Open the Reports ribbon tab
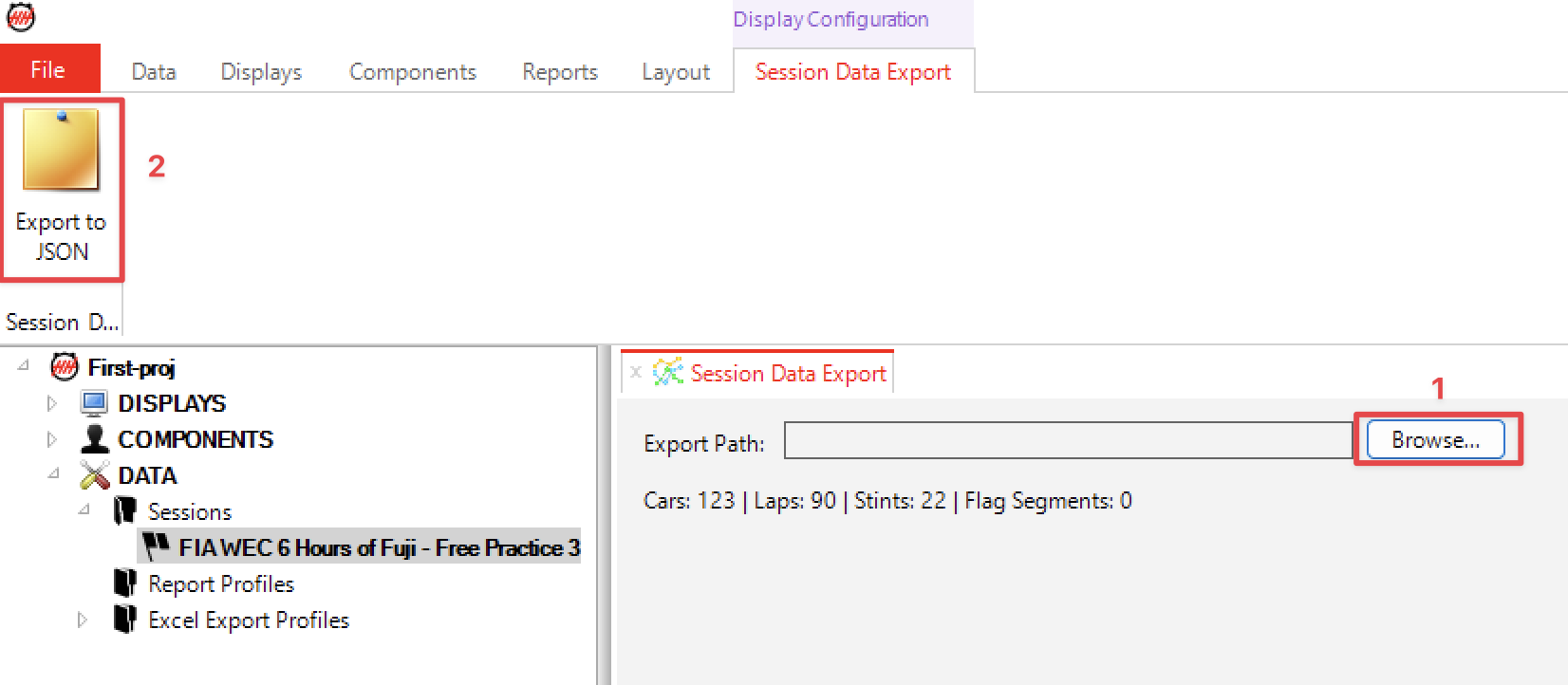This screenshot has height=685, width=1568. point(559,72)
